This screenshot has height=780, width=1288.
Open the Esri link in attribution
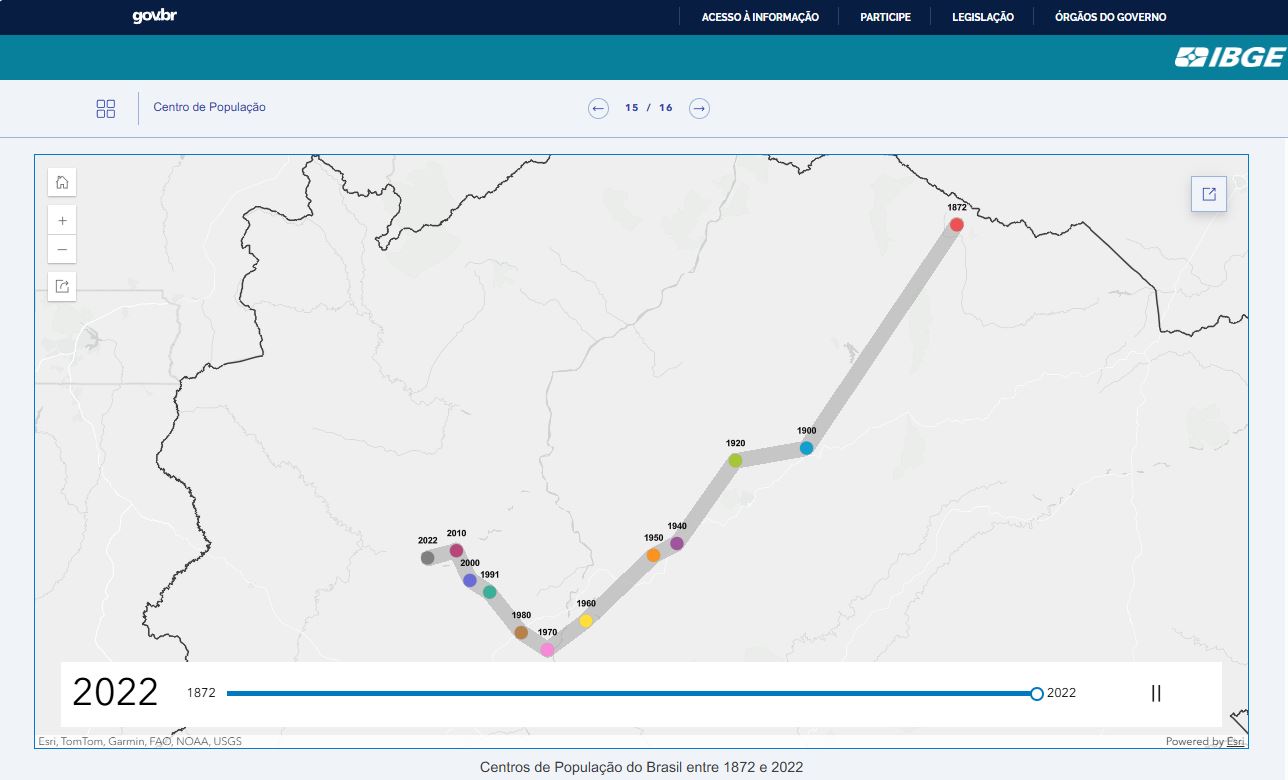1236,742
